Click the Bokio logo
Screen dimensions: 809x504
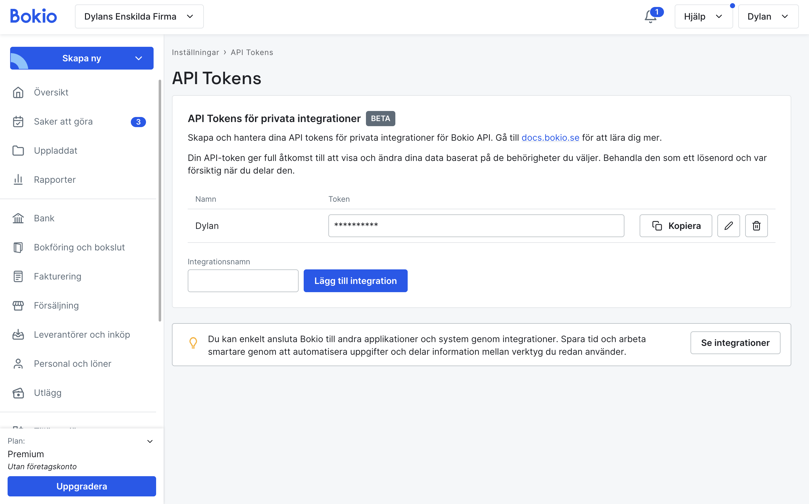click(33, 17)
